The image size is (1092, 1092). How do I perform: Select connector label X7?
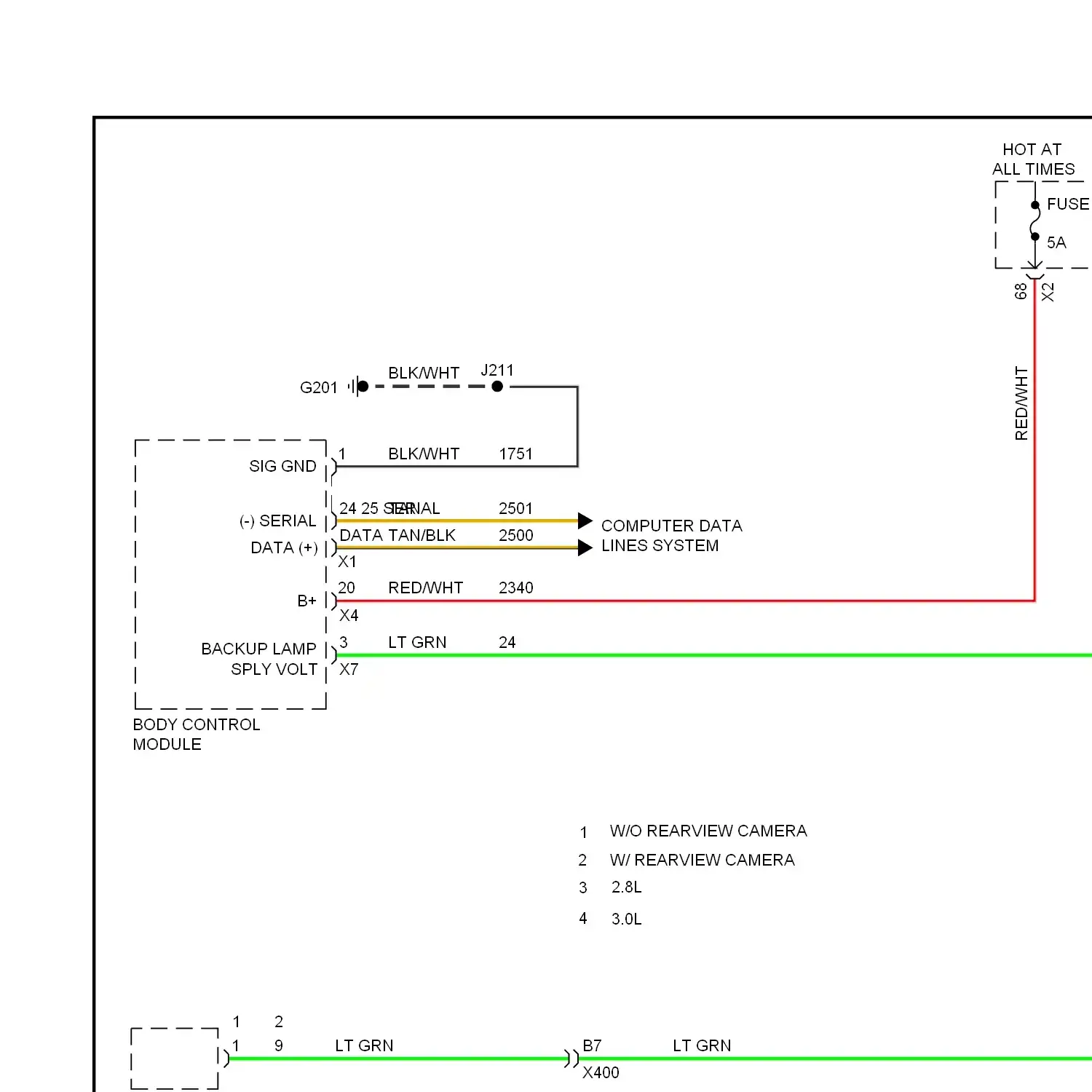[x=349, y=670]
